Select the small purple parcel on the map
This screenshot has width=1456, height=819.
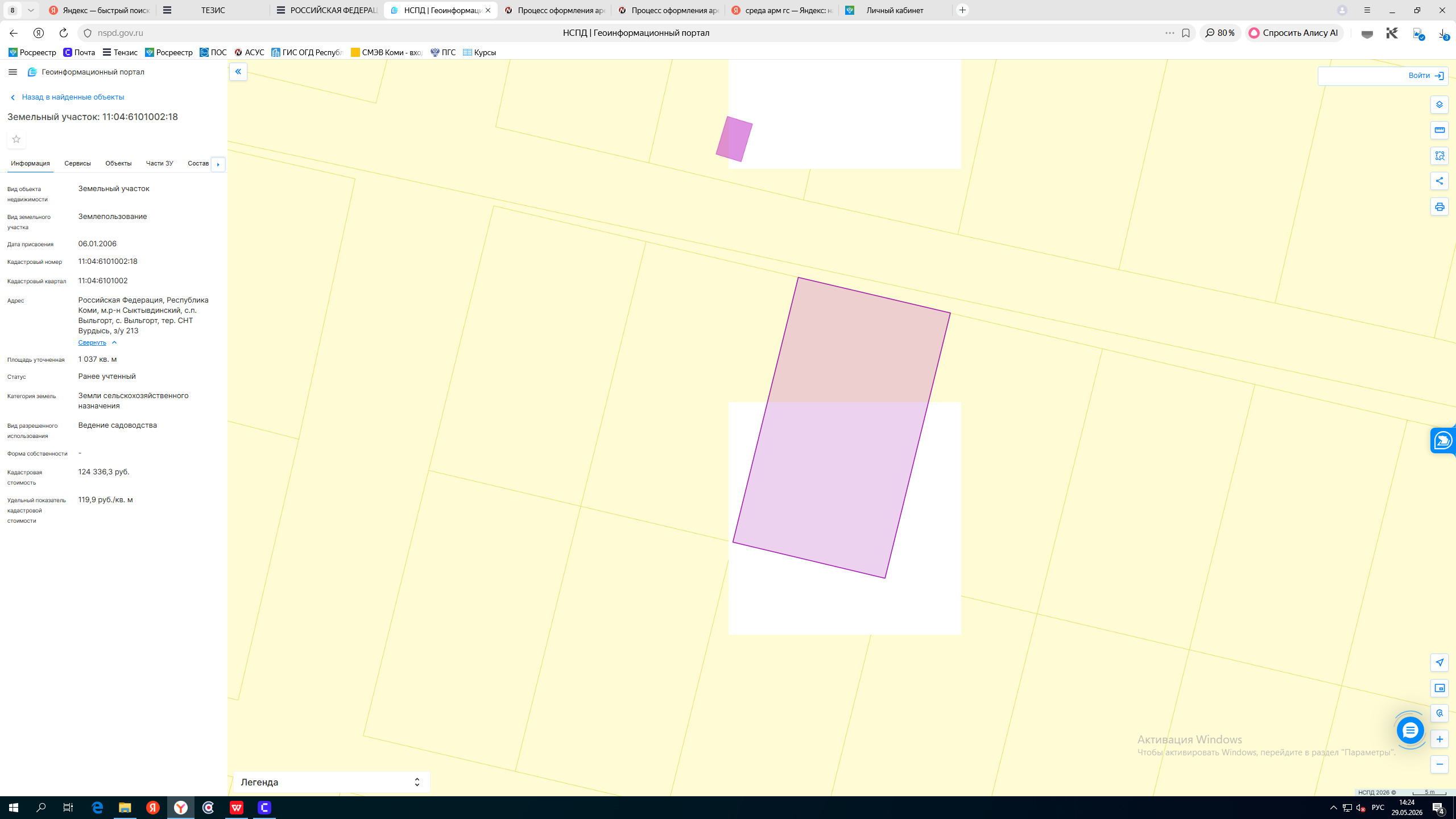[x=734, y=139]
